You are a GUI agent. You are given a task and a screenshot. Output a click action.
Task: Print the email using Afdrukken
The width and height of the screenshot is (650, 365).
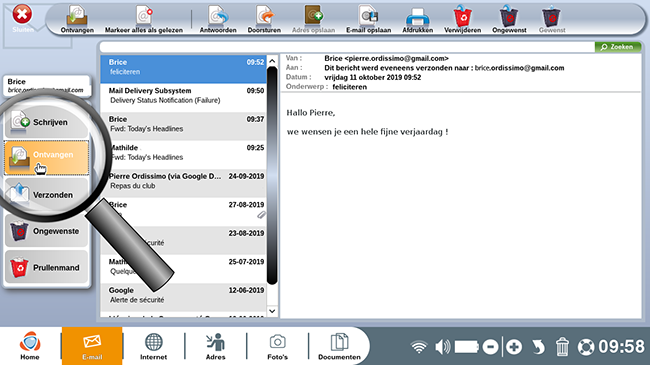click(417, 17)
